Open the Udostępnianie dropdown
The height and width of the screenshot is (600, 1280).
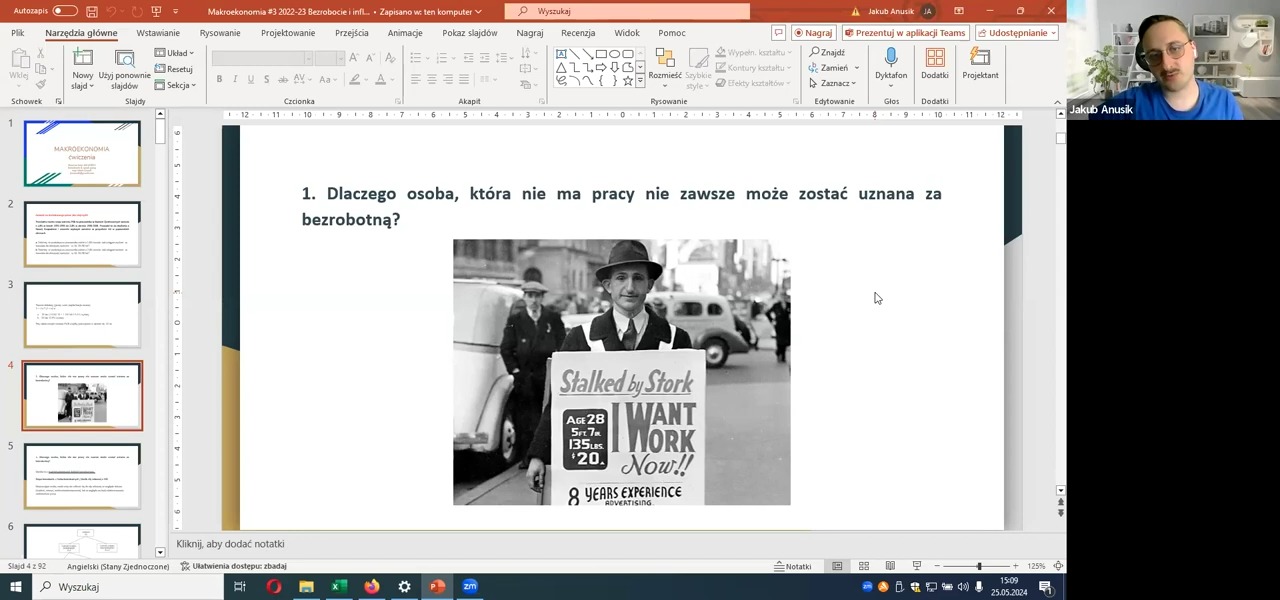click(x=1017, y=33)
